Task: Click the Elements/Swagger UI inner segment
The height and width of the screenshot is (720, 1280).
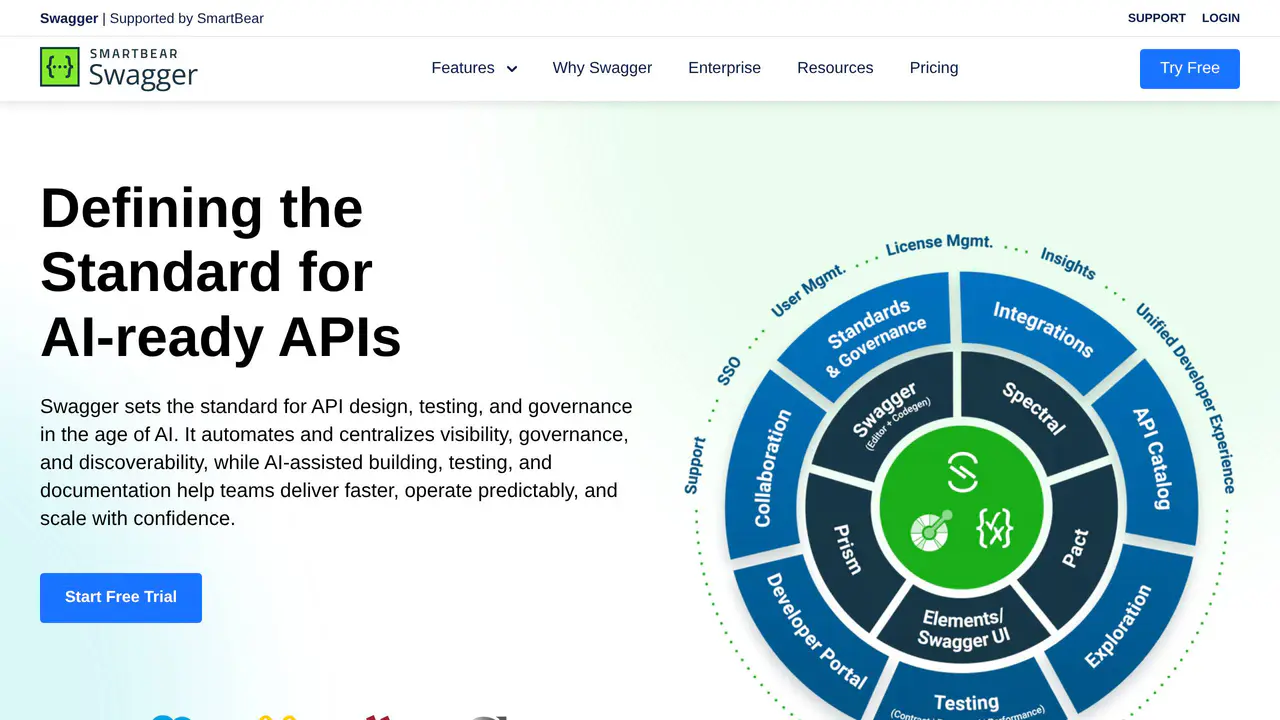Action: [x=962, y=628]
